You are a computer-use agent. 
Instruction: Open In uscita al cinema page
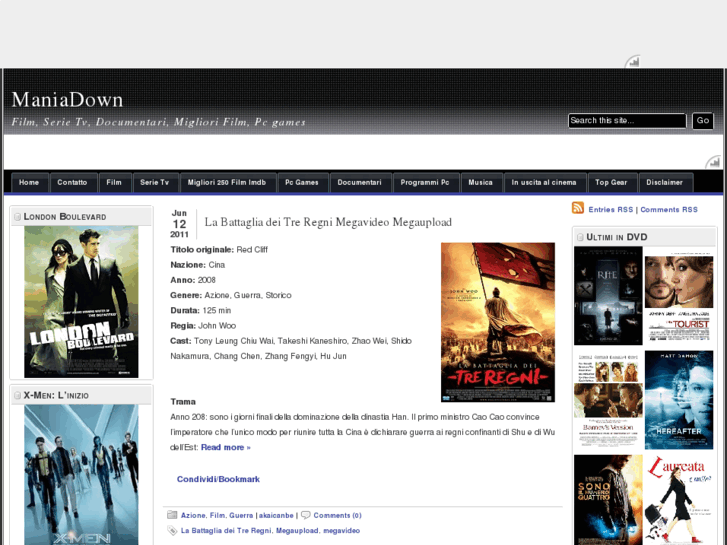click(544, 182)
